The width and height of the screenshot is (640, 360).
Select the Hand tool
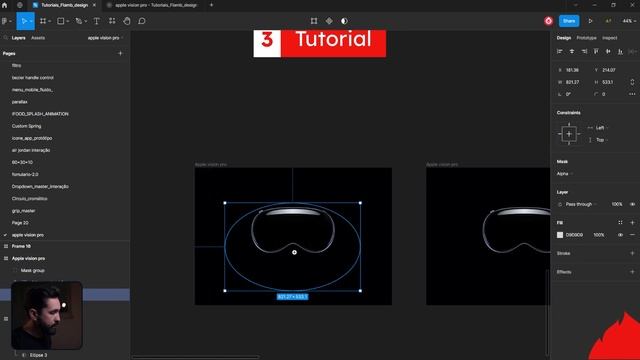[127, 21]
